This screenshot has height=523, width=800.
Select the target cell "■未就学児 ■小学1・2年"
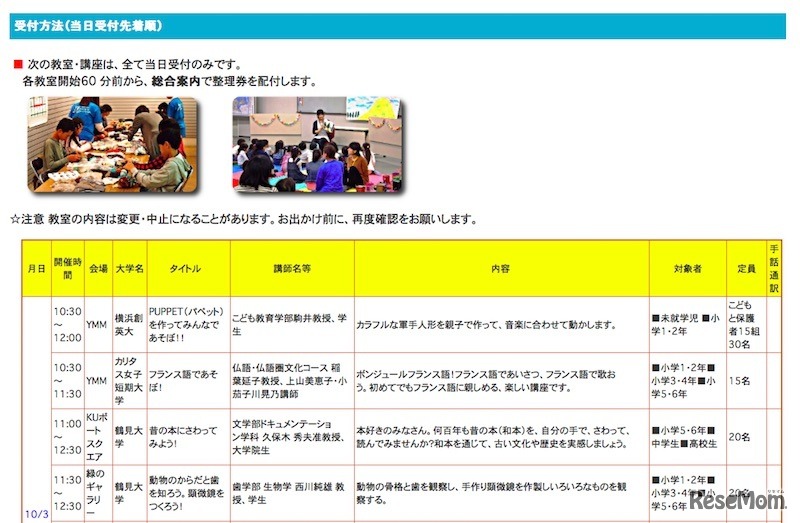[x=688, y=325]
